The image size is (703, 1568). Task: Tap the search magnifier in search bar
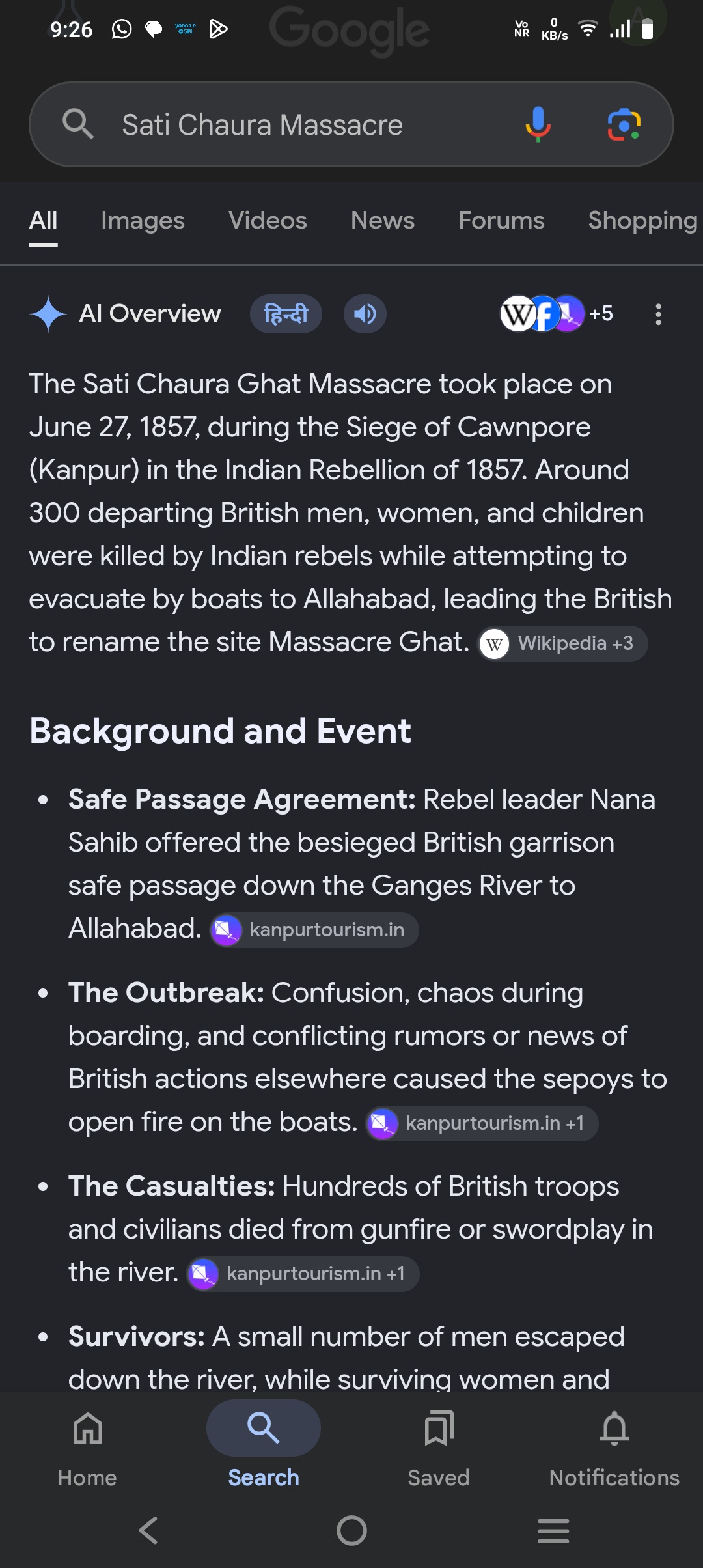click(78, 124)
